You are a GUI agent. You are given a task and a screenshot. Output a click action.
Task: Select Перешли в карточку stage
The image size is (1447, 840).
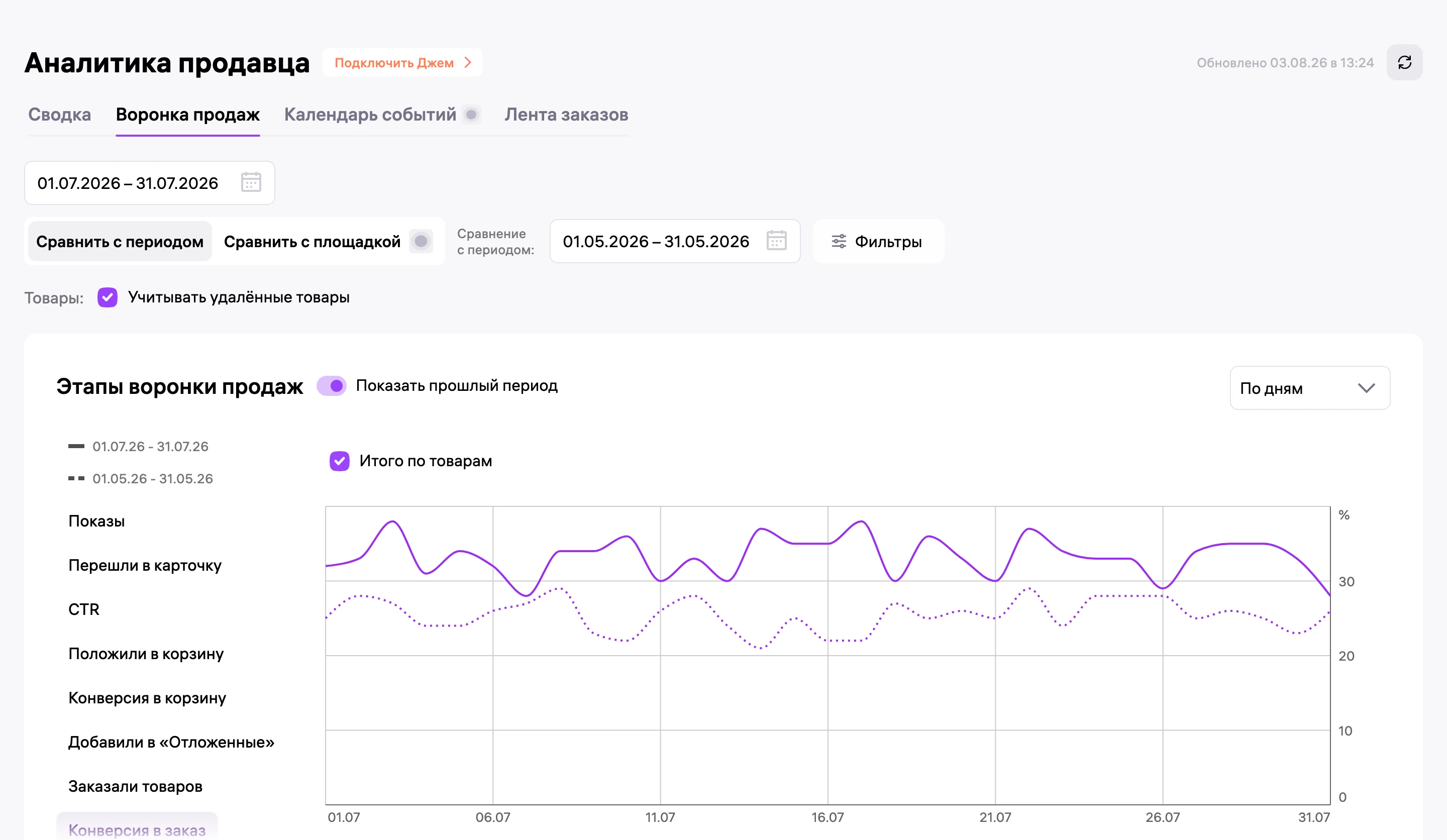pos(145,565)
